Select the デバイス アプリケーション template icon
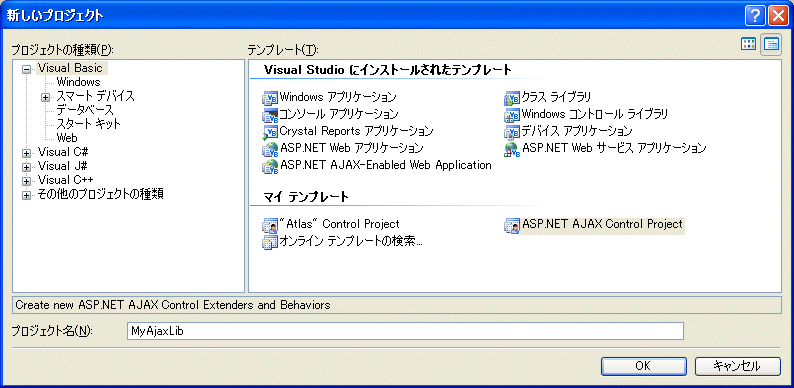 [x=512, y=132]
